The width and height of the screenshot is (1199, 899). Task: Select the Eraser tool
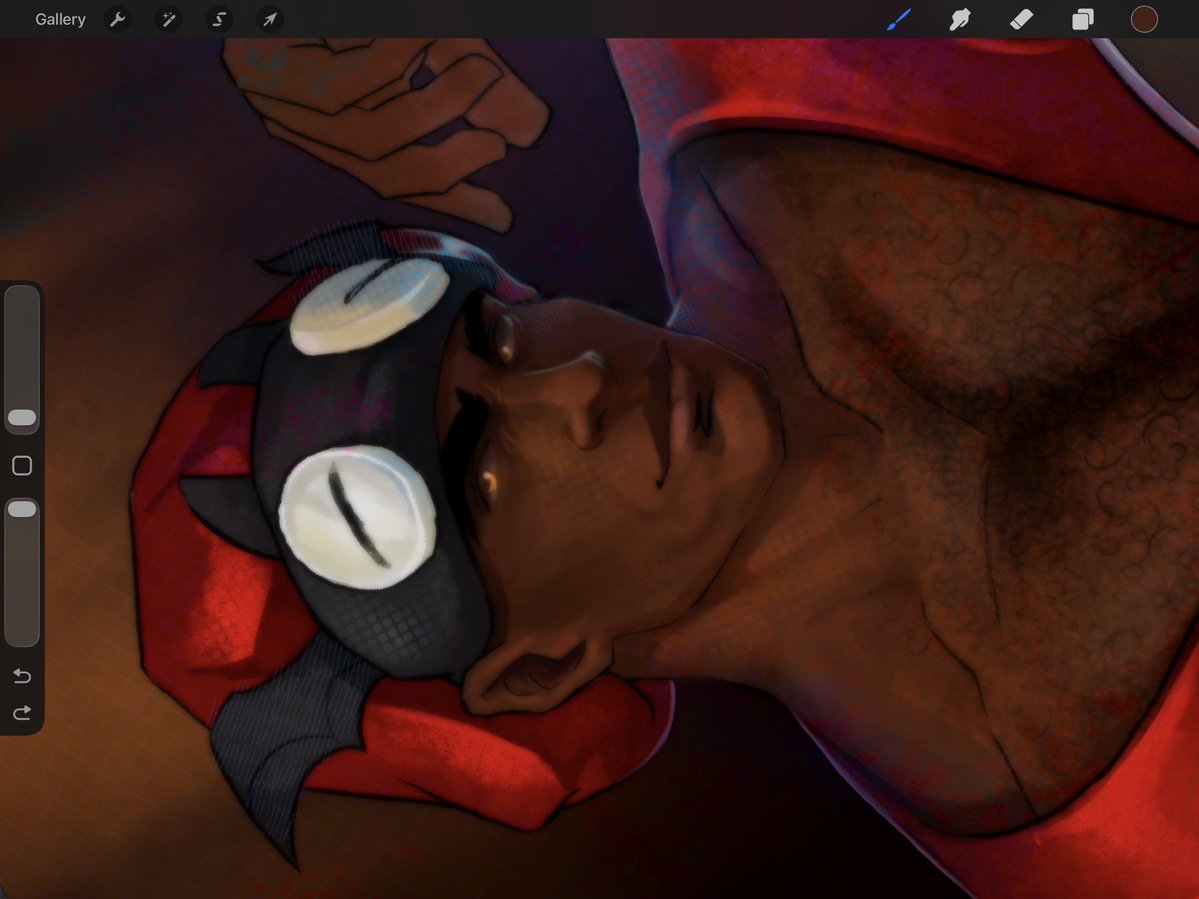tap(1022, 19)
